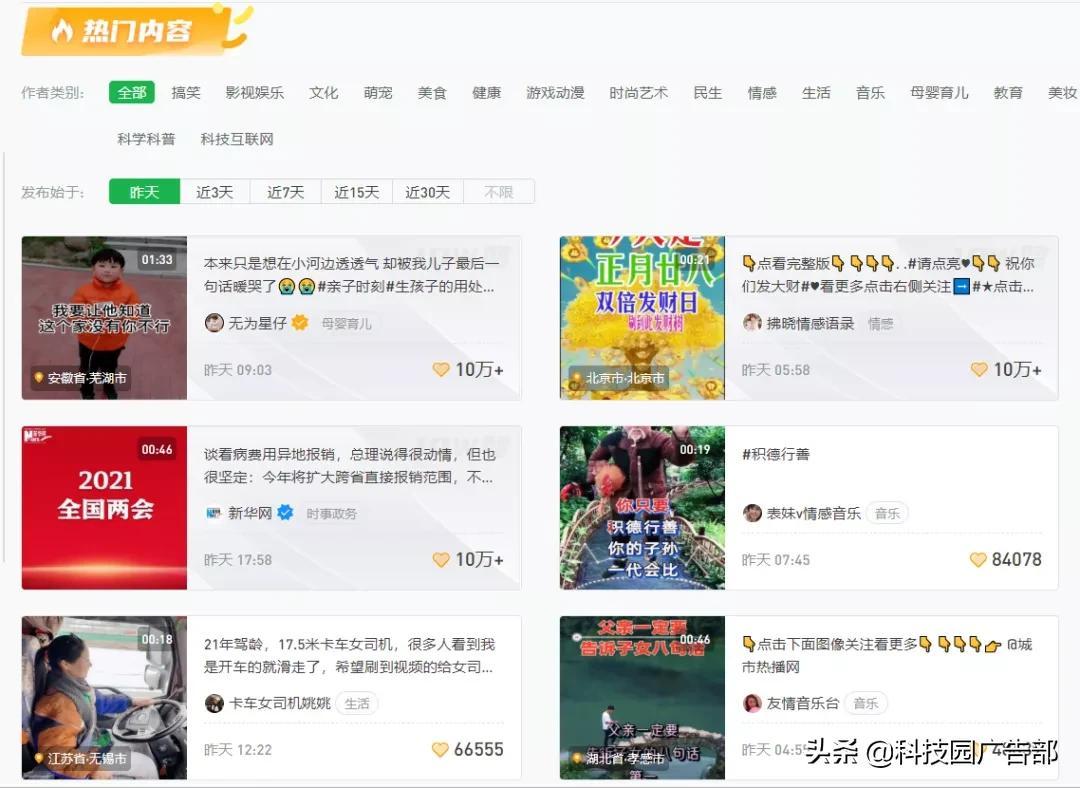The width and height of the screenshot is (1080, 788).
Task: Click heart icon on 拂晓情感语录 card
Action: pos(979,370)
